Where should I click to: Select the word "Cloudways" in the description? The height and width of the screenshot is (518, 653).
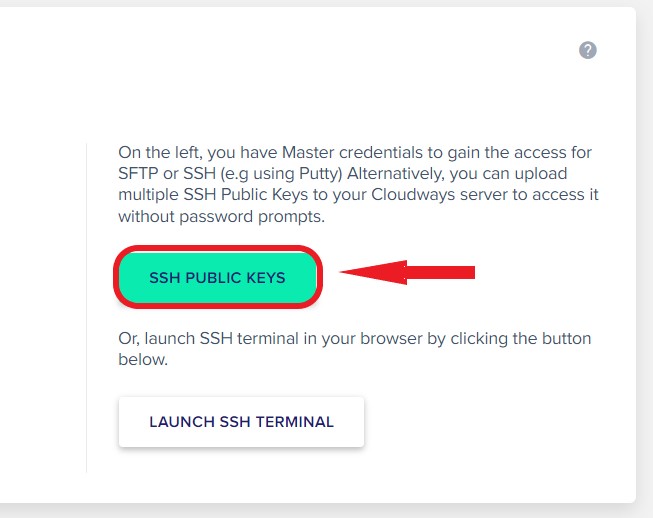413,194
